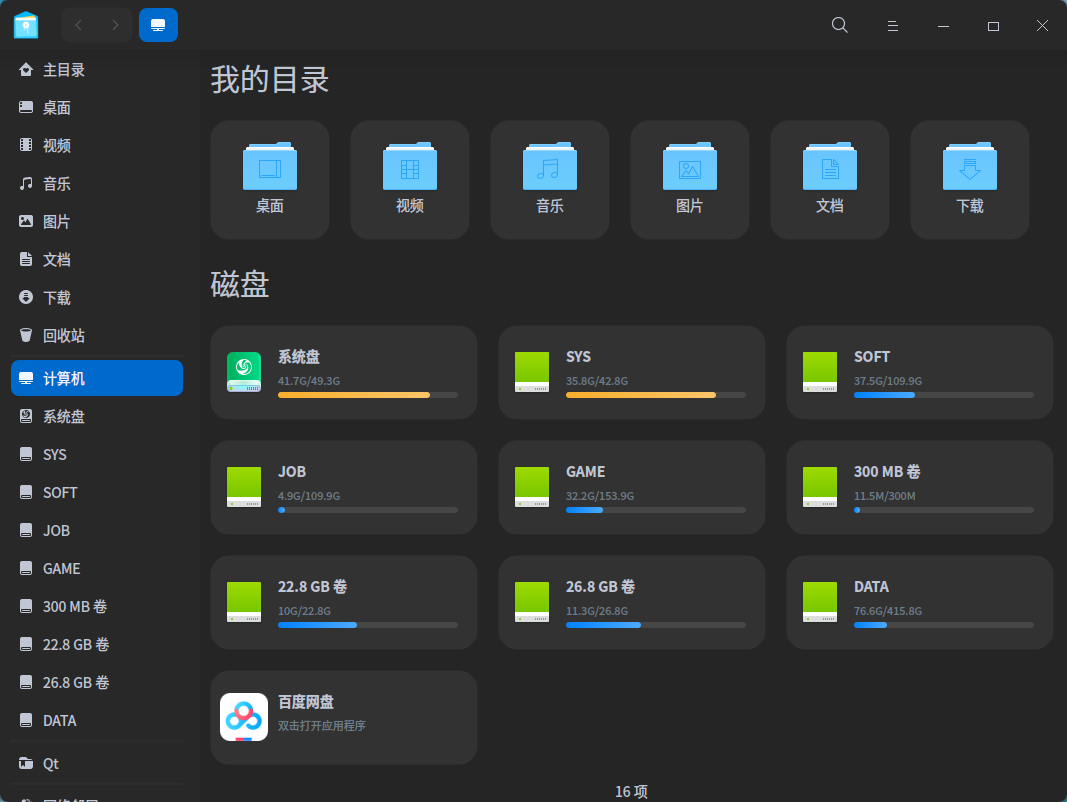Select the SYS disk card

click(631, 372)
